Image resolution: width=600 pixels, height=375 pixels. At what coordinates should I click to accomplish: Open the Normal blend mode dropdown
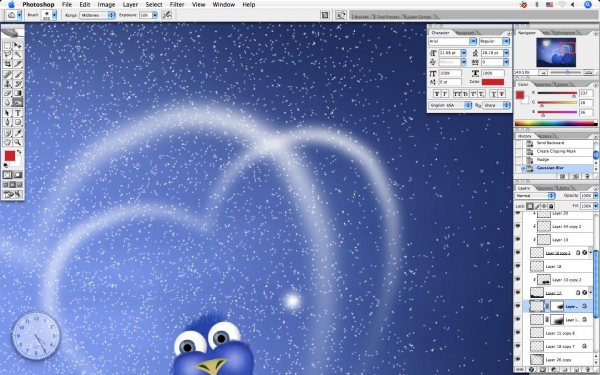point(535,196)
